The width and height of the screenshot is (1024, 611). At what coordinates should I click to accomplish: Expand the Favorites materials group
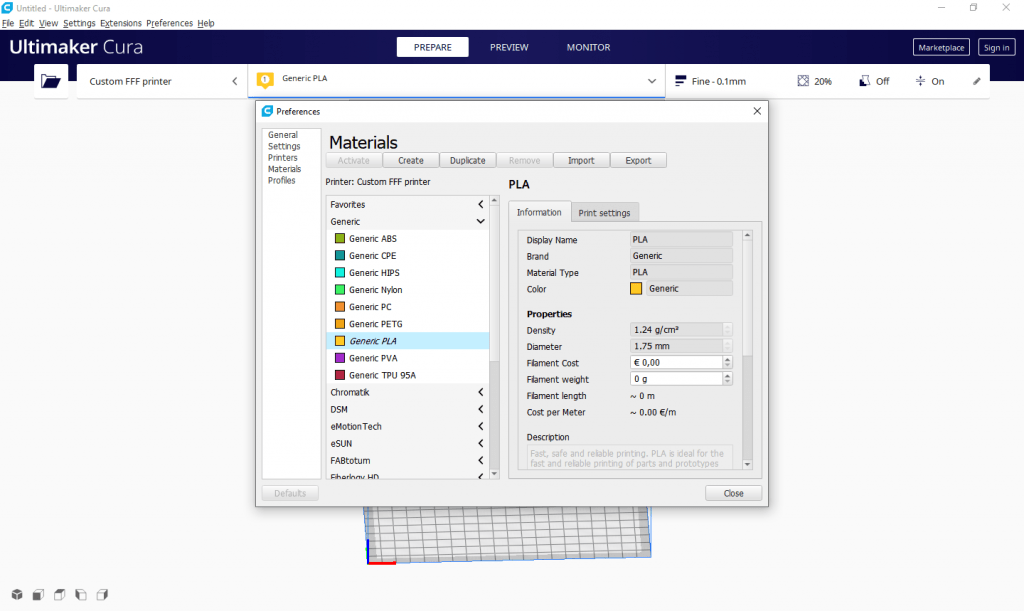coord(481,204)
